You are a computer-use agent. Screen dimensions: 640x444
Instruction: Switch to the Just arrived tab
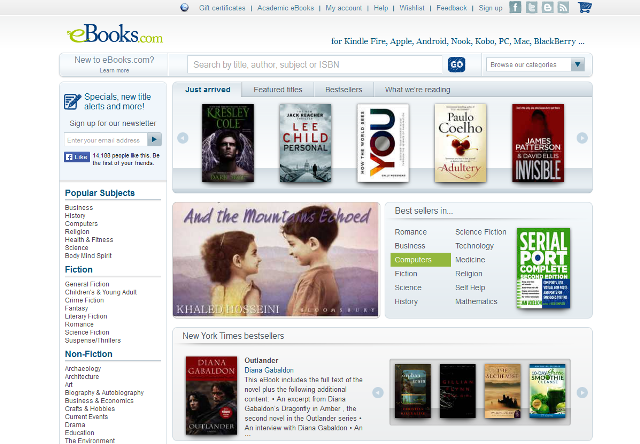[207, 89]
